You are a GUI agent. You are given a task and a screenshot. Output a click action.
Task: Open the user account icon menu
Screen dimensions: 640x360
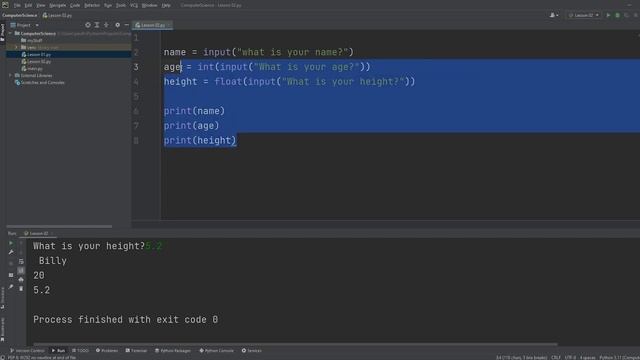tap(553, 15)
